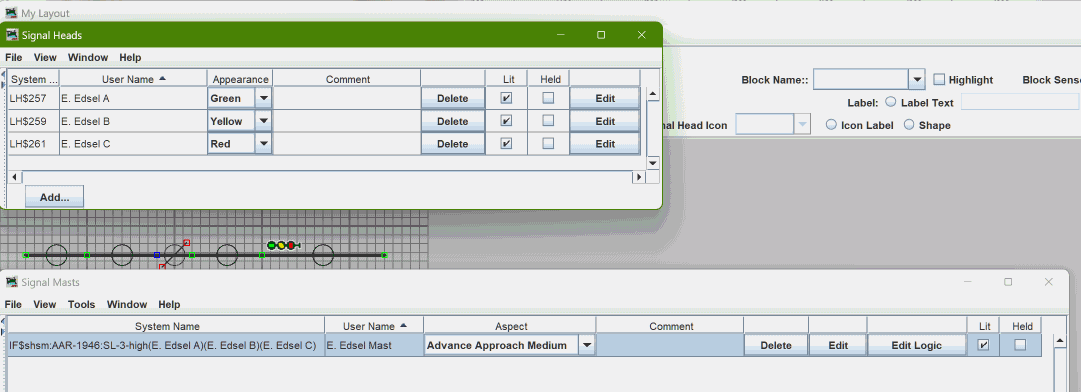The image size is (1081, 392).
Task: Open Appearance dropdown for E. Edsel A
Action: coord(263,99)
